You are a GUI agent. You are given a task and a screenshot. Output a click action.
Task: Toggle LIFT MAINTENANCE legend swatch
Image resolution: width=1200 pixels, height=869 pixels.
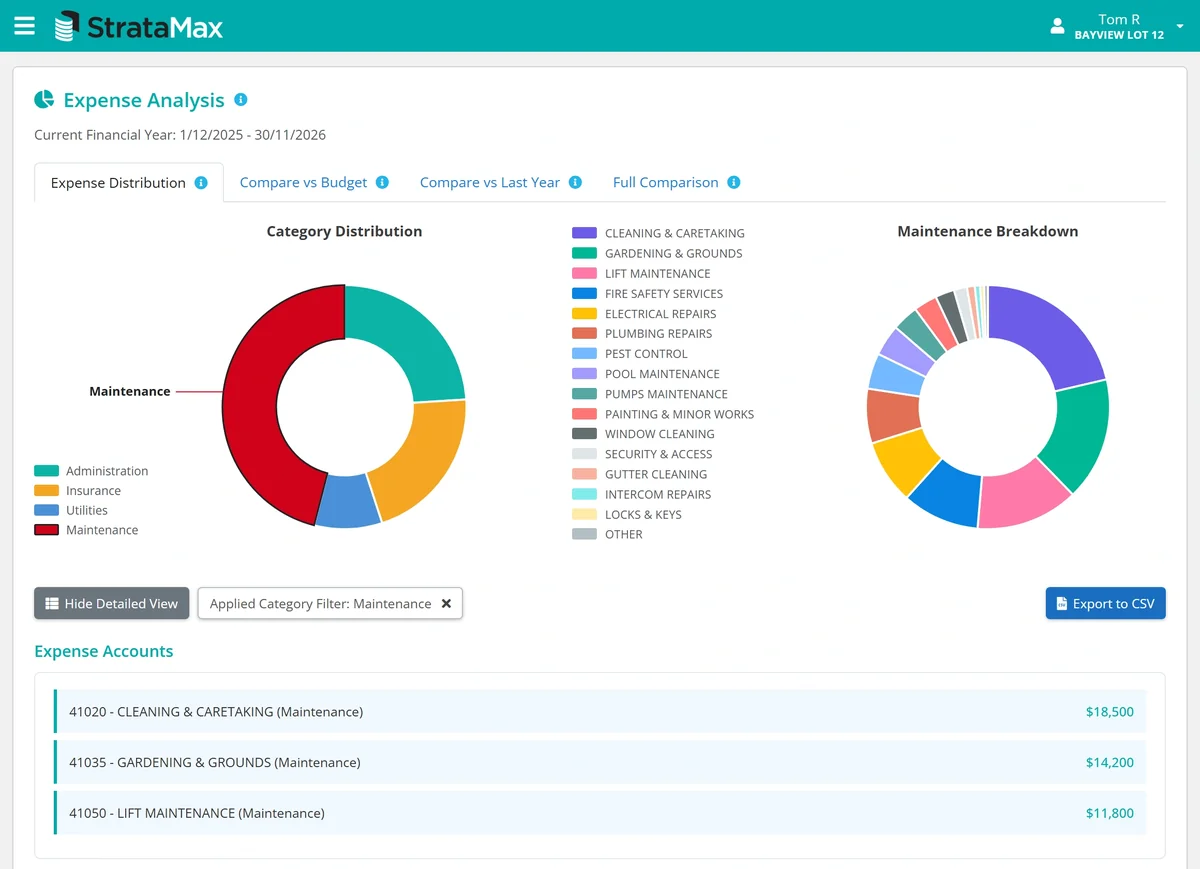click(x=585, y=273)
